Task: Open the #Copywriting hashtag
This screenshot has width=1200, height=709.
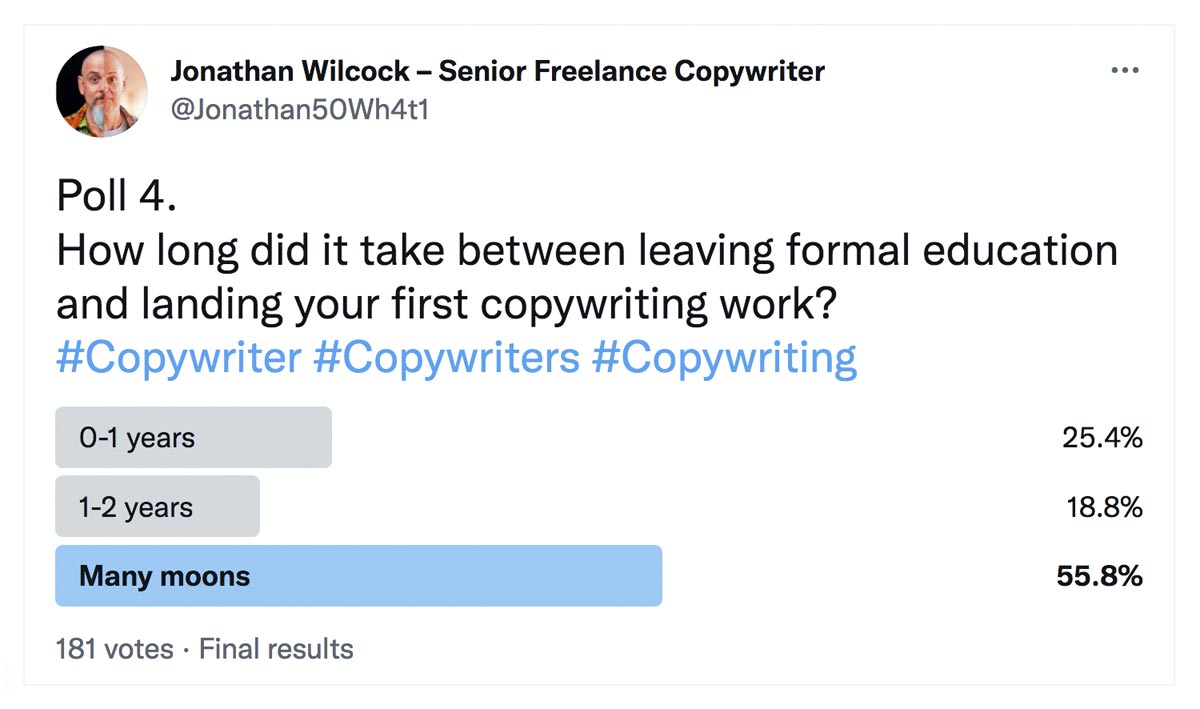Action: [x=724, y=358]
